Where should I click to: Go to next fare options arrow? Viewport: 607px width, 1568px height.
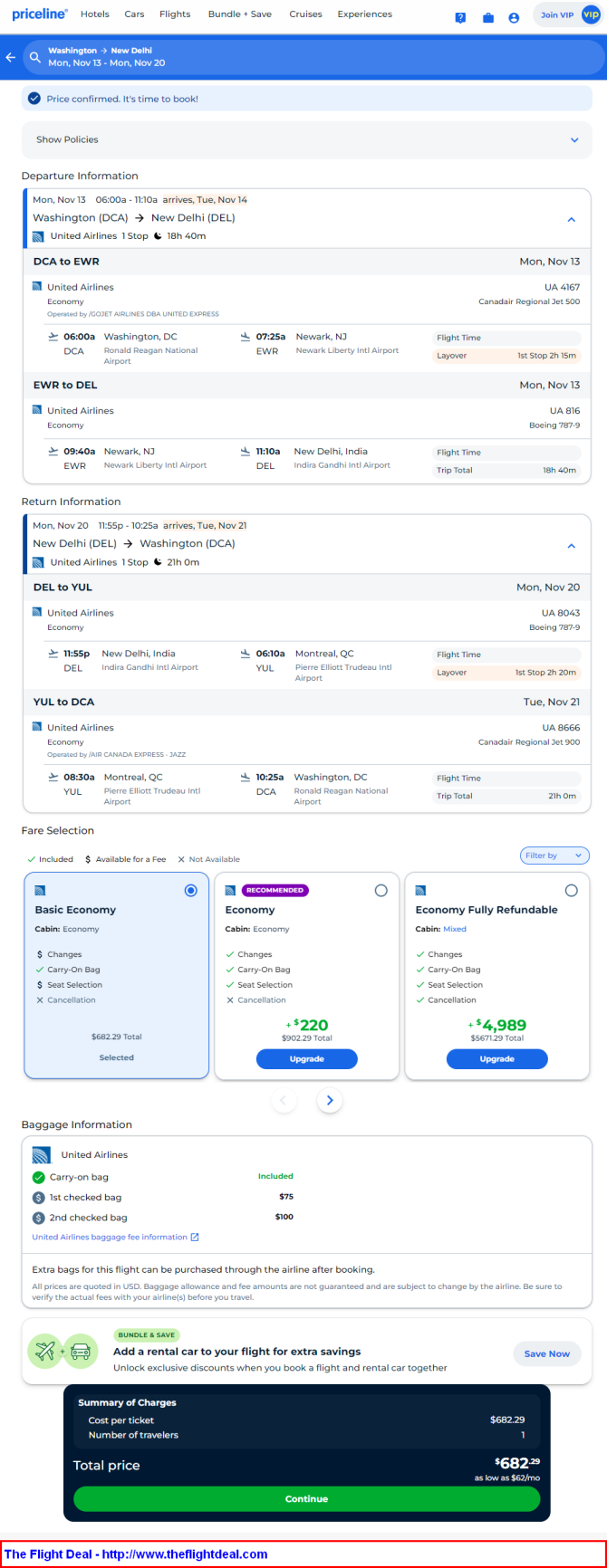330,1100
